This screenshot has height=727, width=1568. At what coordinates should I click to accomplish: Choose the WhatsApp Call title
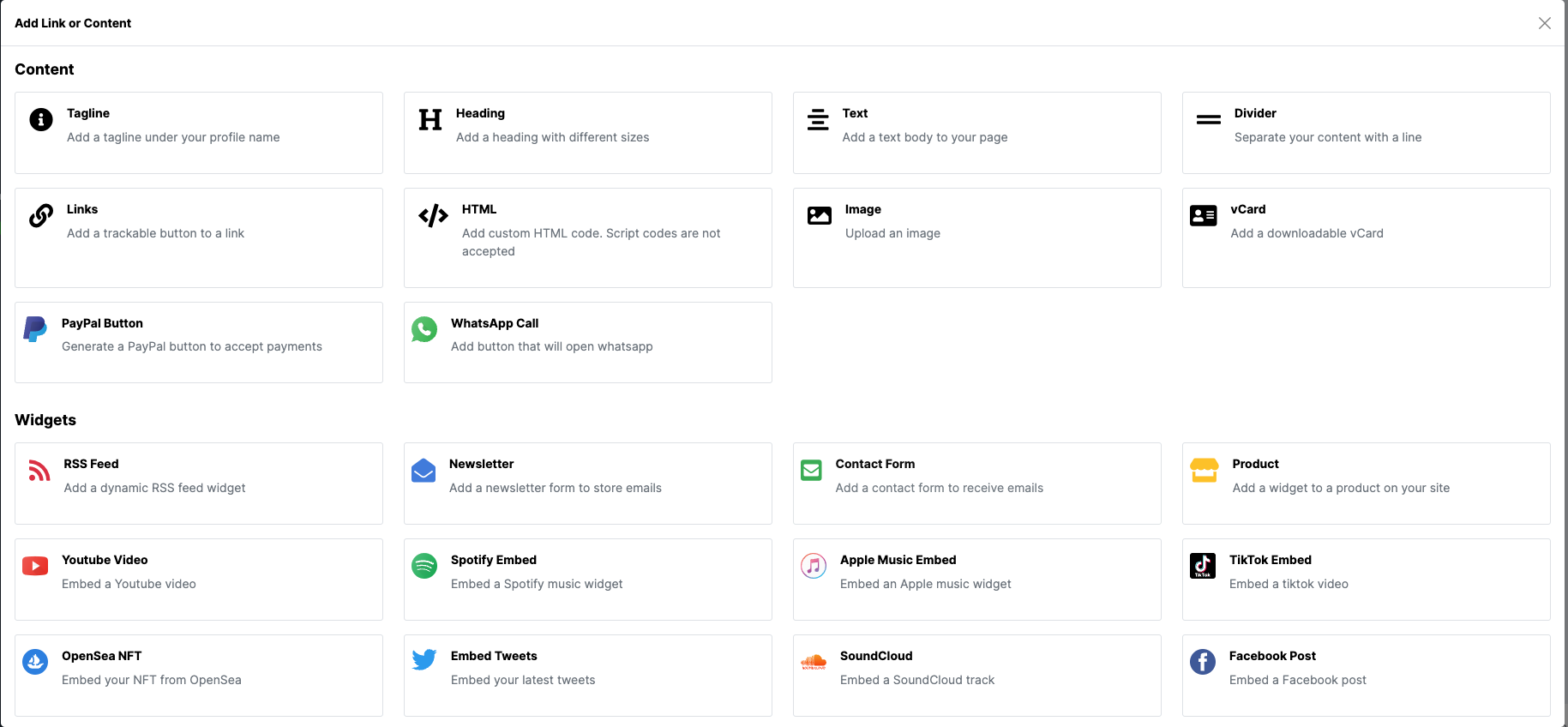click(495, 323)
